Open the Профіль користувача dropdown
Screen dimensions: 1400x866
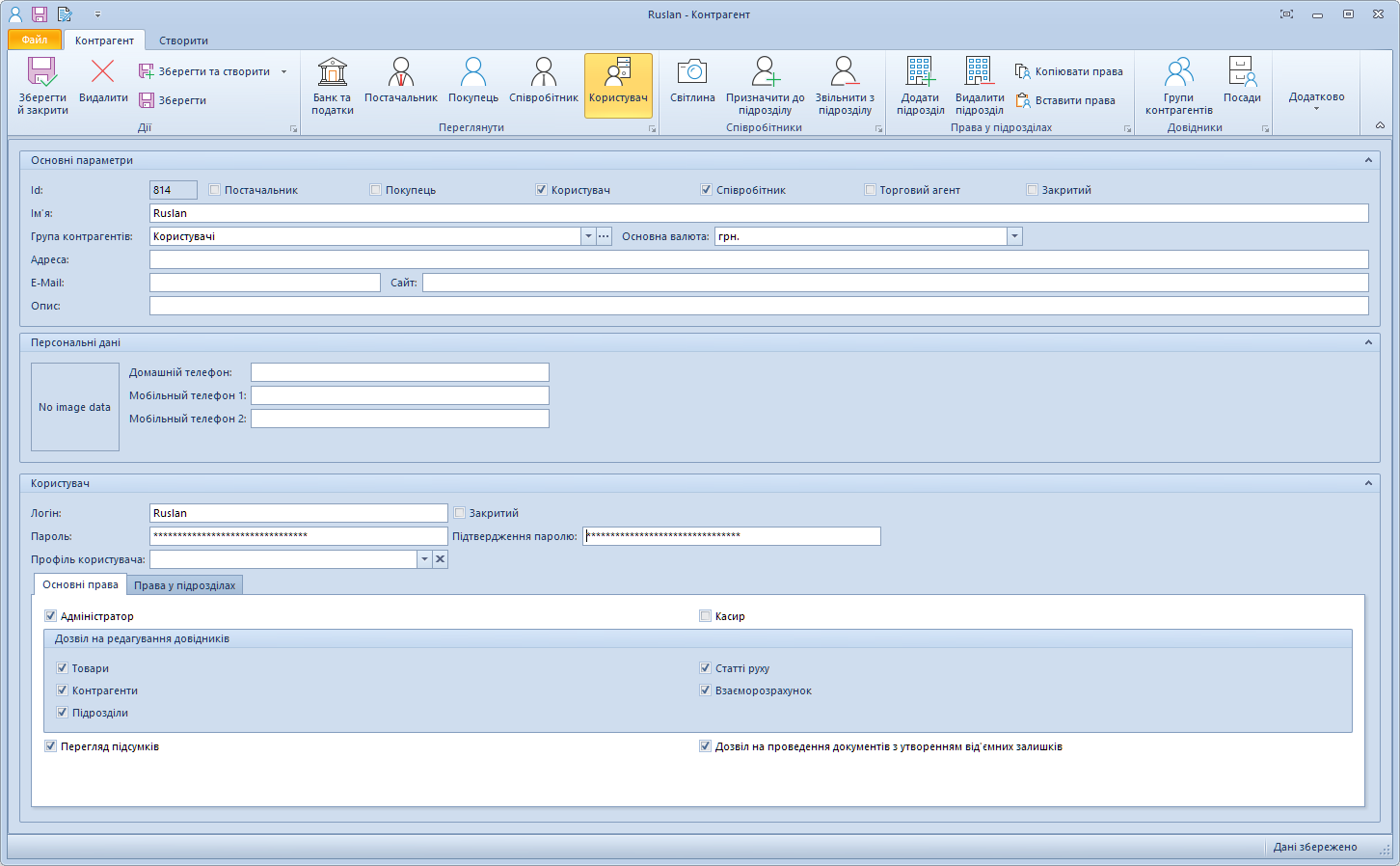(x=424, y=558)
